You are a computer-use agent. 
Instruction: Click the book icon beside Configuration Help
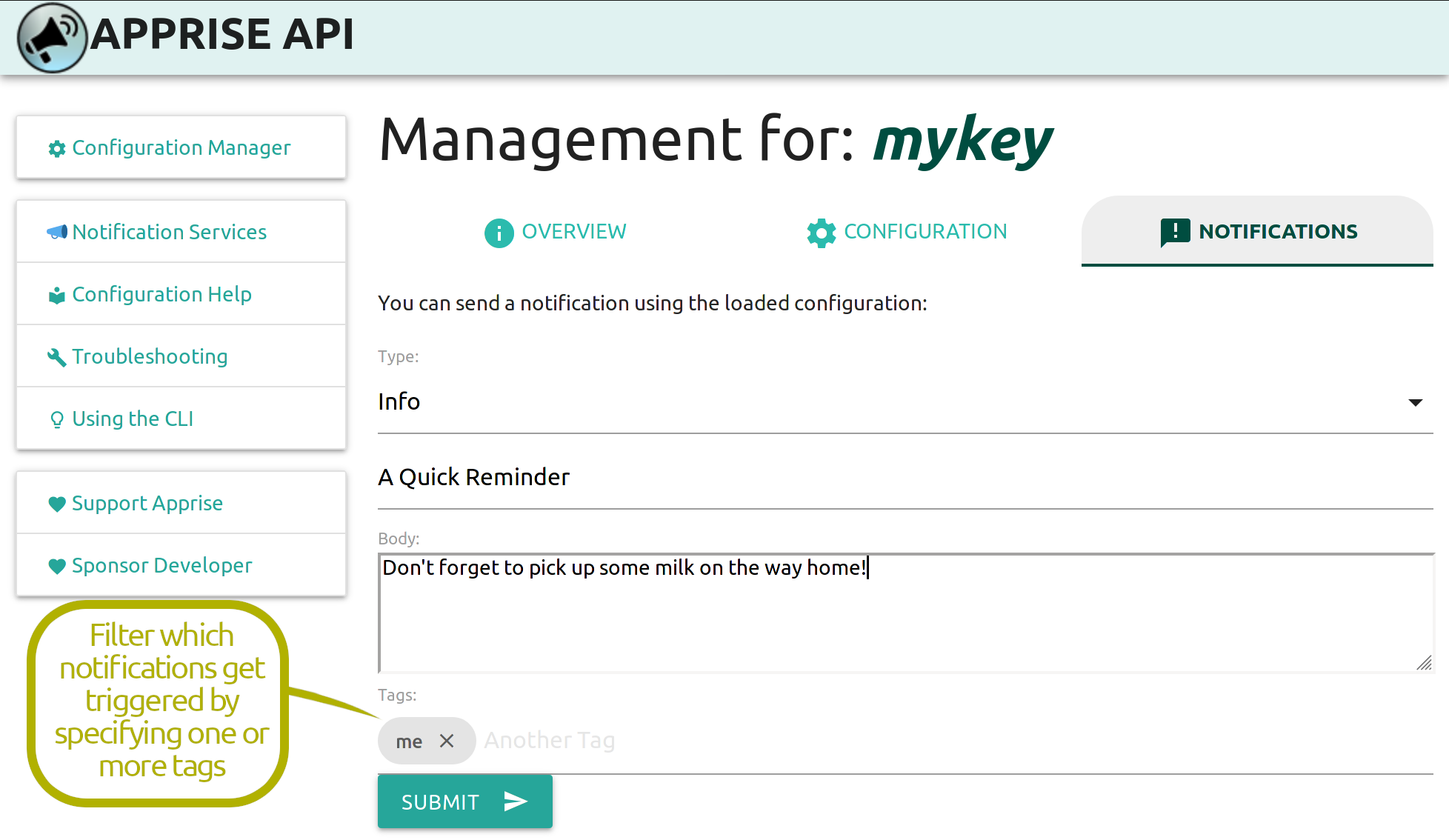point(57,296)
